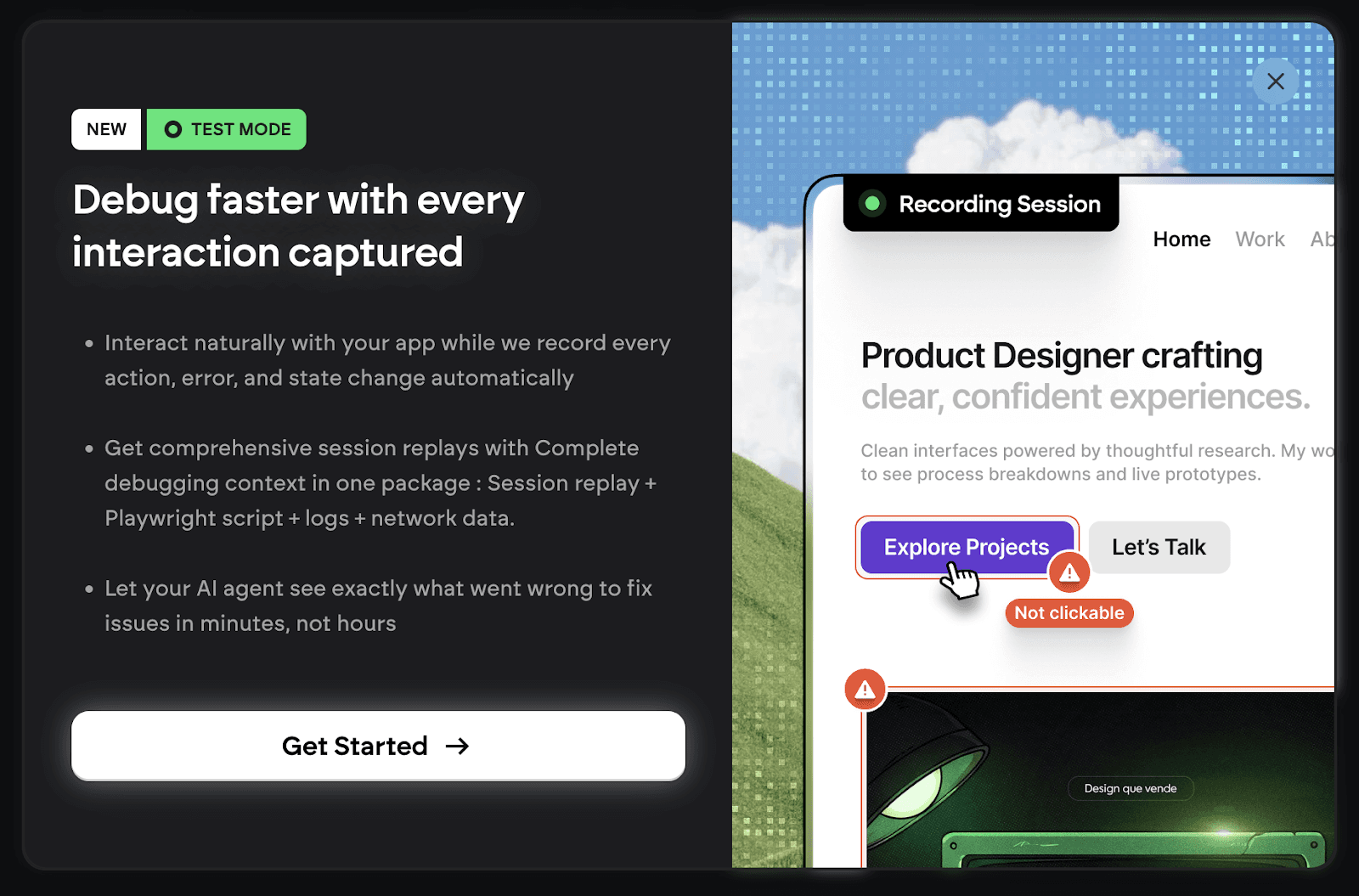The width and height of the screenshot is (1359, 896).
Task: Select the Recording Session label
Action: tap(1000, 204)
